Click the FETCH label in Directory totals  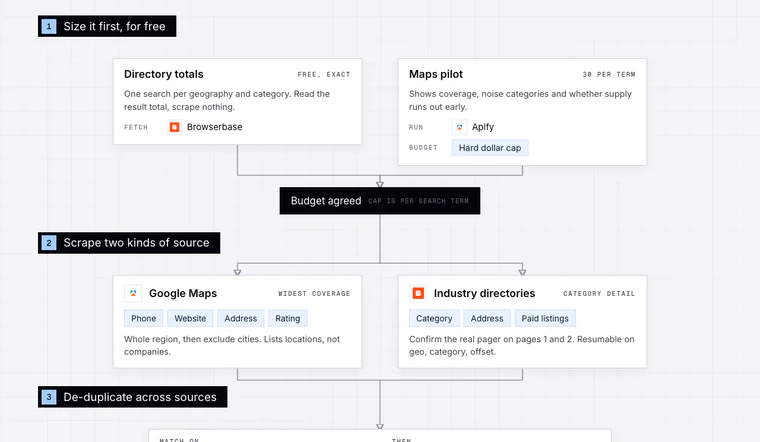tap(136, 127)
